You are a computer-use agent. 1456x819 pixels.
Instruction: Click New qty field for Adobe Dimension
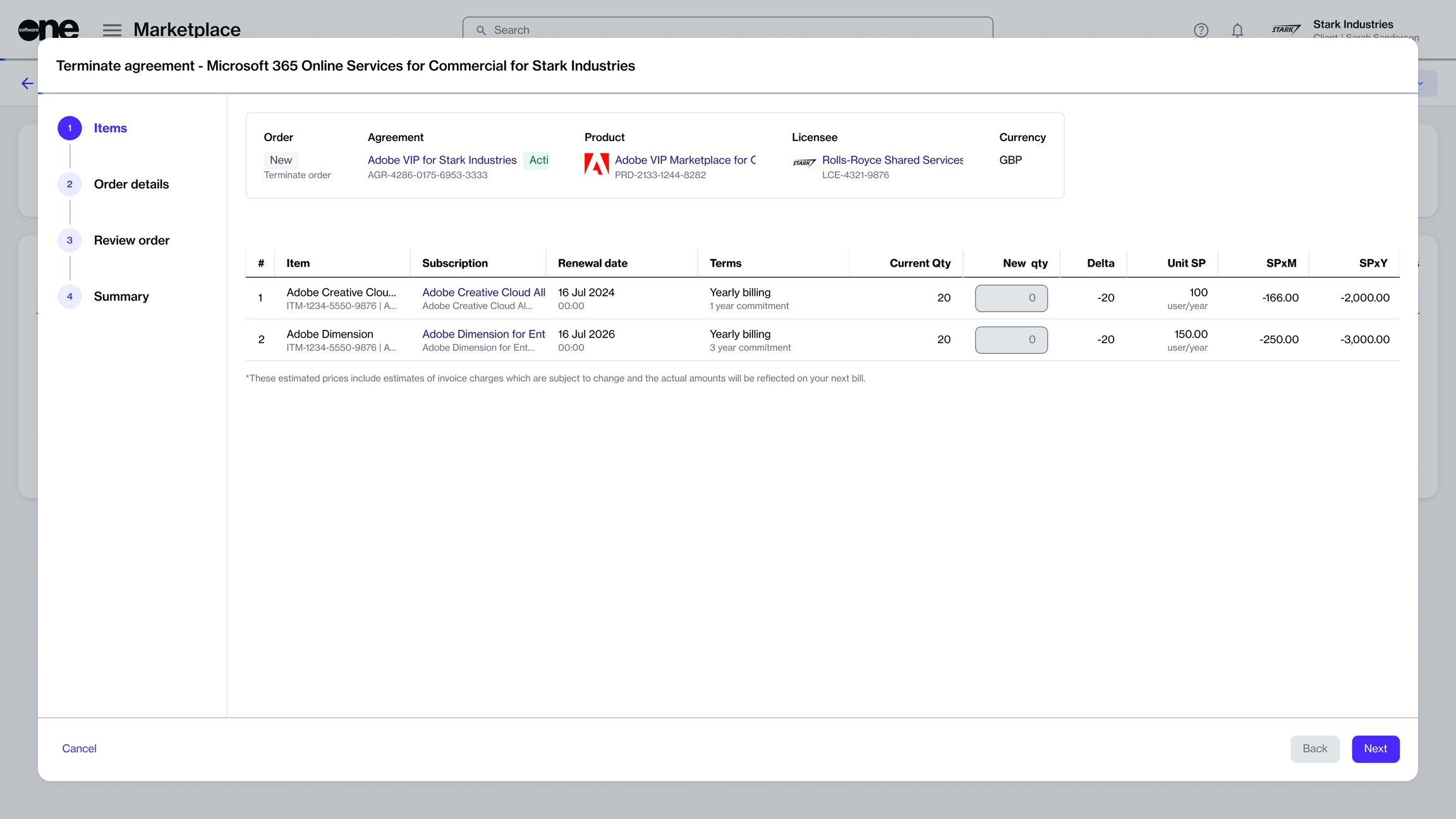click(x=1010, y=340)
